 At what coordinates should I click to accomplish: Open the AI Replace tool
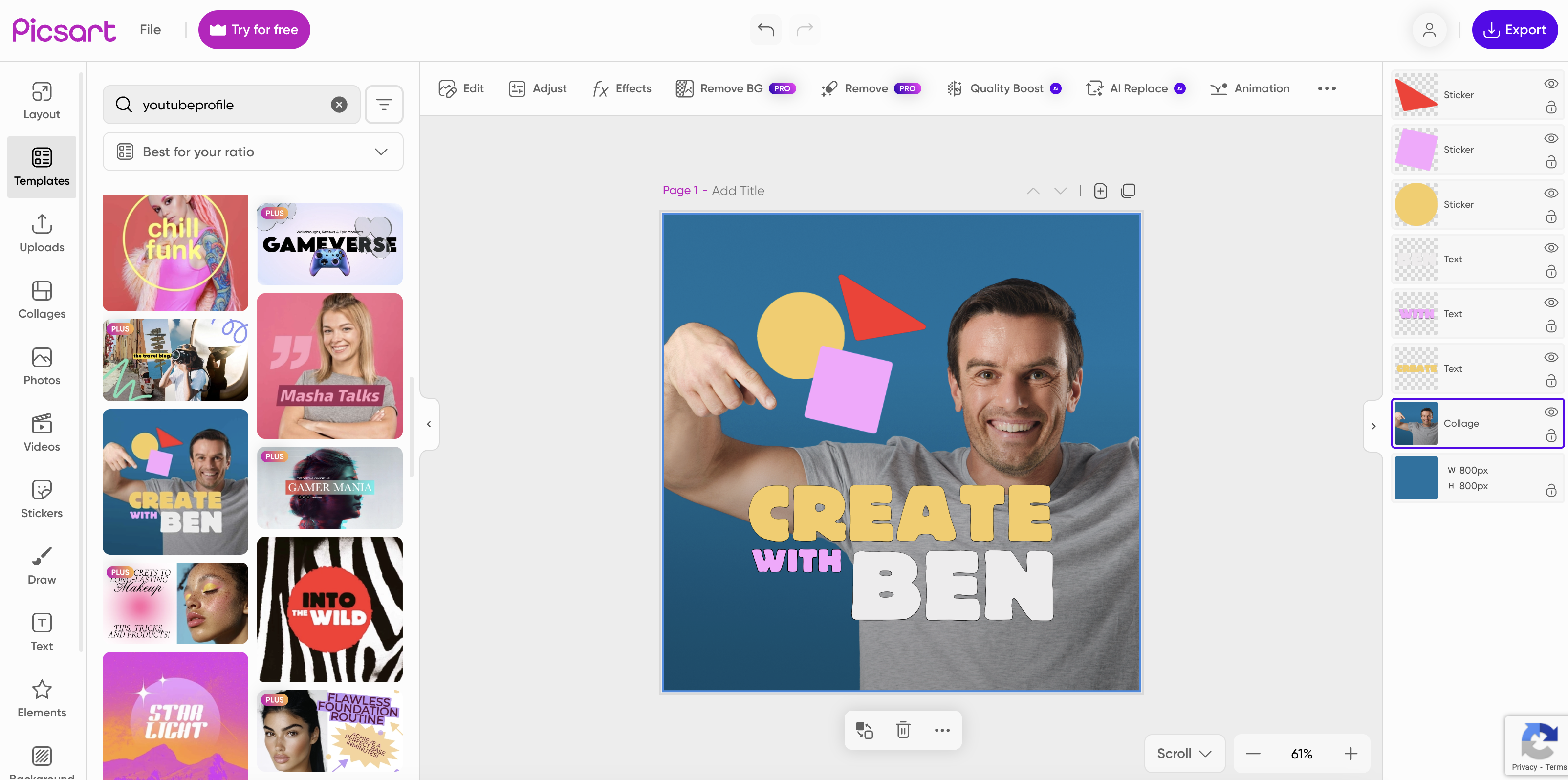click(x=1133, y=88)
